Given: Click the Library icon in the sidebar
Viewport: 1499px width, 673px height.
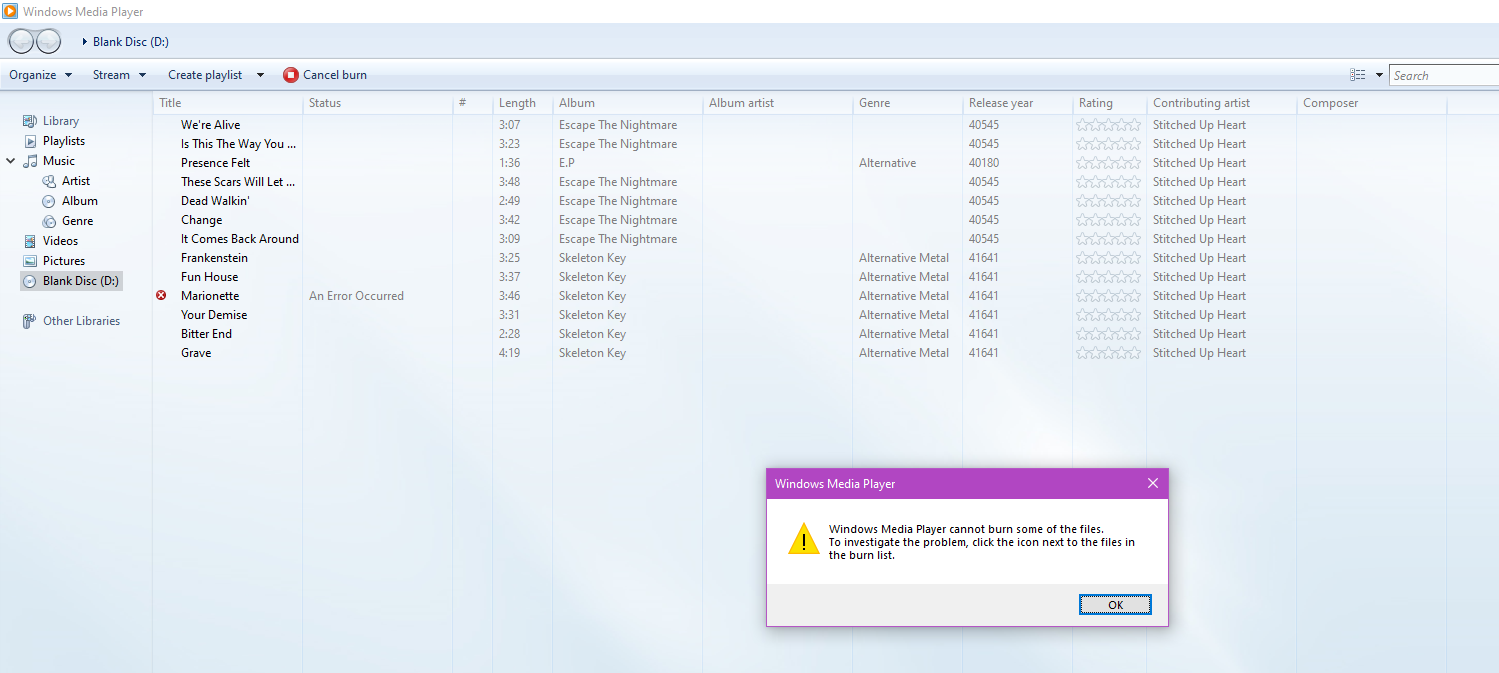Looking at the screenshot, I should (30, 121).
